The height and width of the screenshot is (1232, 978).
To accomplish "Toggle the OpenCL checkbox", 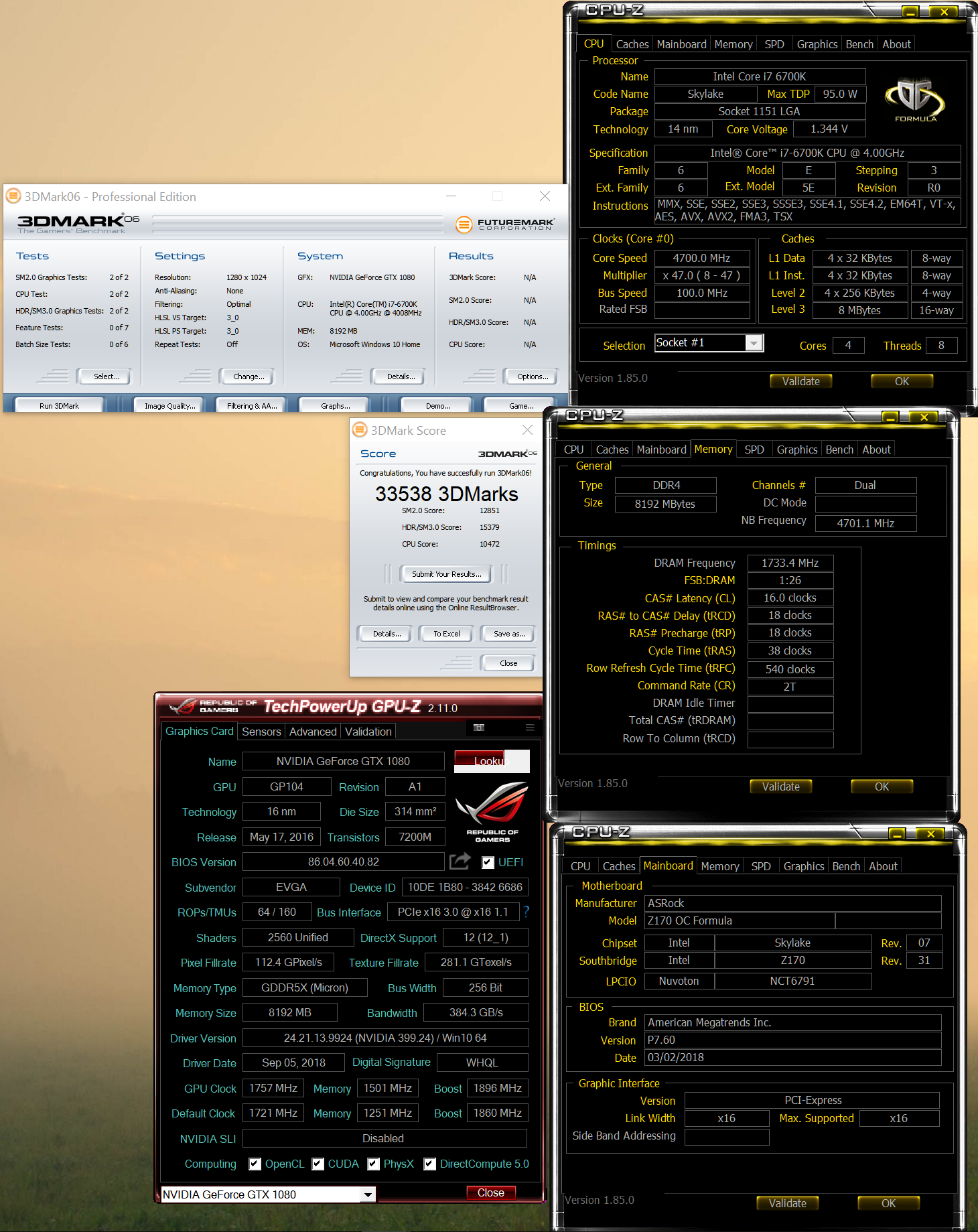I will click(x=255, y=1164).
